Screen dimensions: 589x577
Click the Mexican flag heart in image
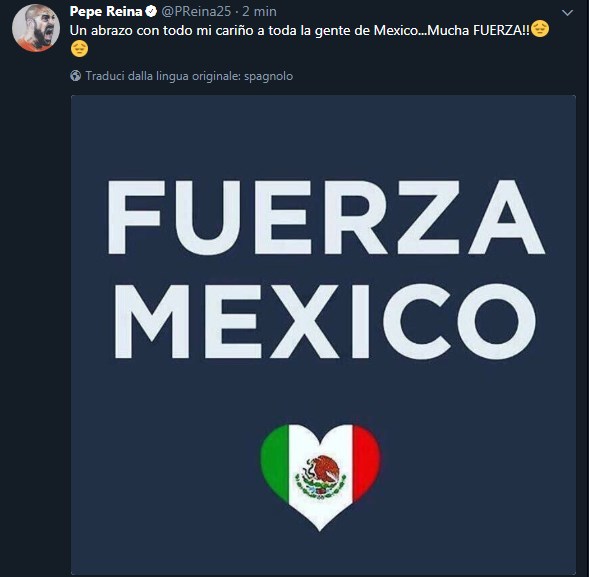click(x=320, y=477)
